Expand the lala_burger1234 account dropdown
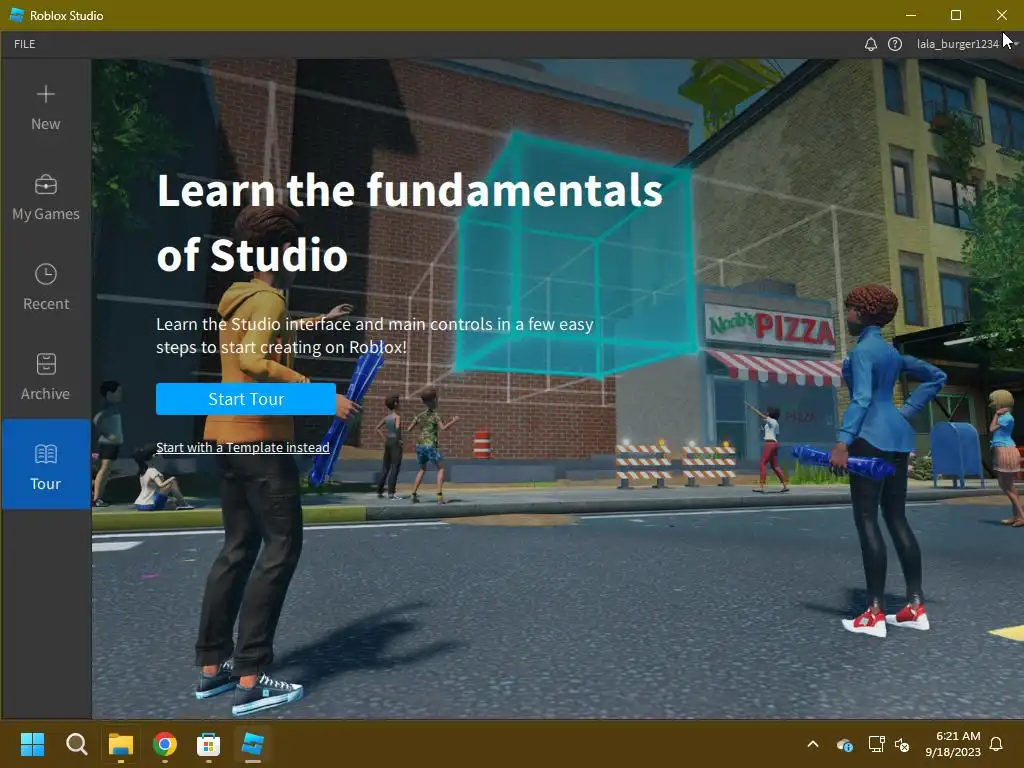 point(967,44)
